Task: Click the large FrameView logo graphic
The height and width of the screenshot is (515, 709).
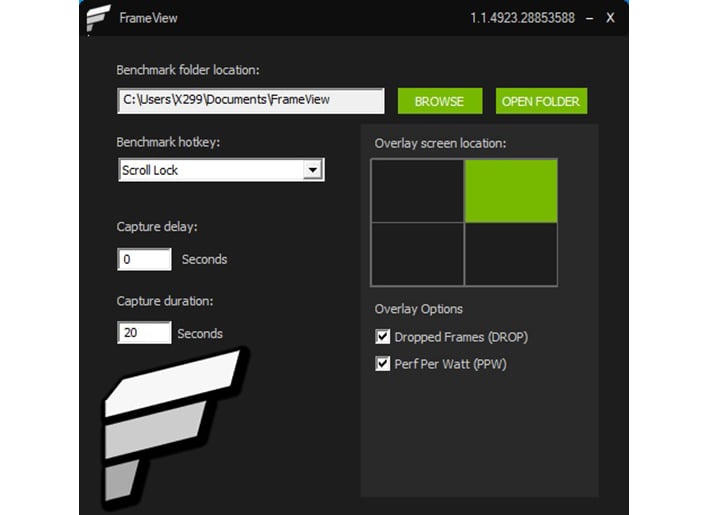Action: [x=176, y=427]
